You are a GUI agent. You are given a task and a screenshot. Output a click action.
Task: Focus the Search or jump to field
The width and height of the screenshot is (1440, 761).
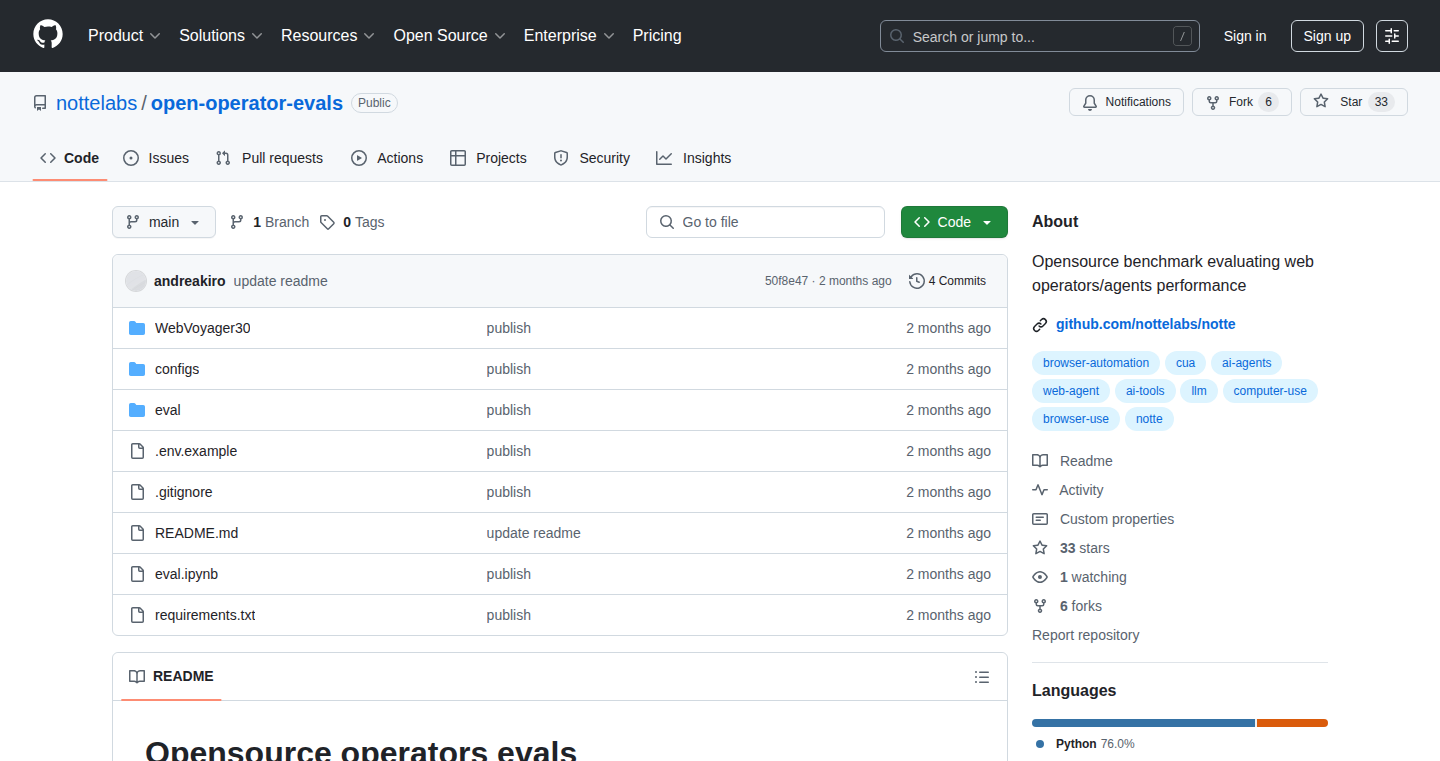(x=1040, y=36)
